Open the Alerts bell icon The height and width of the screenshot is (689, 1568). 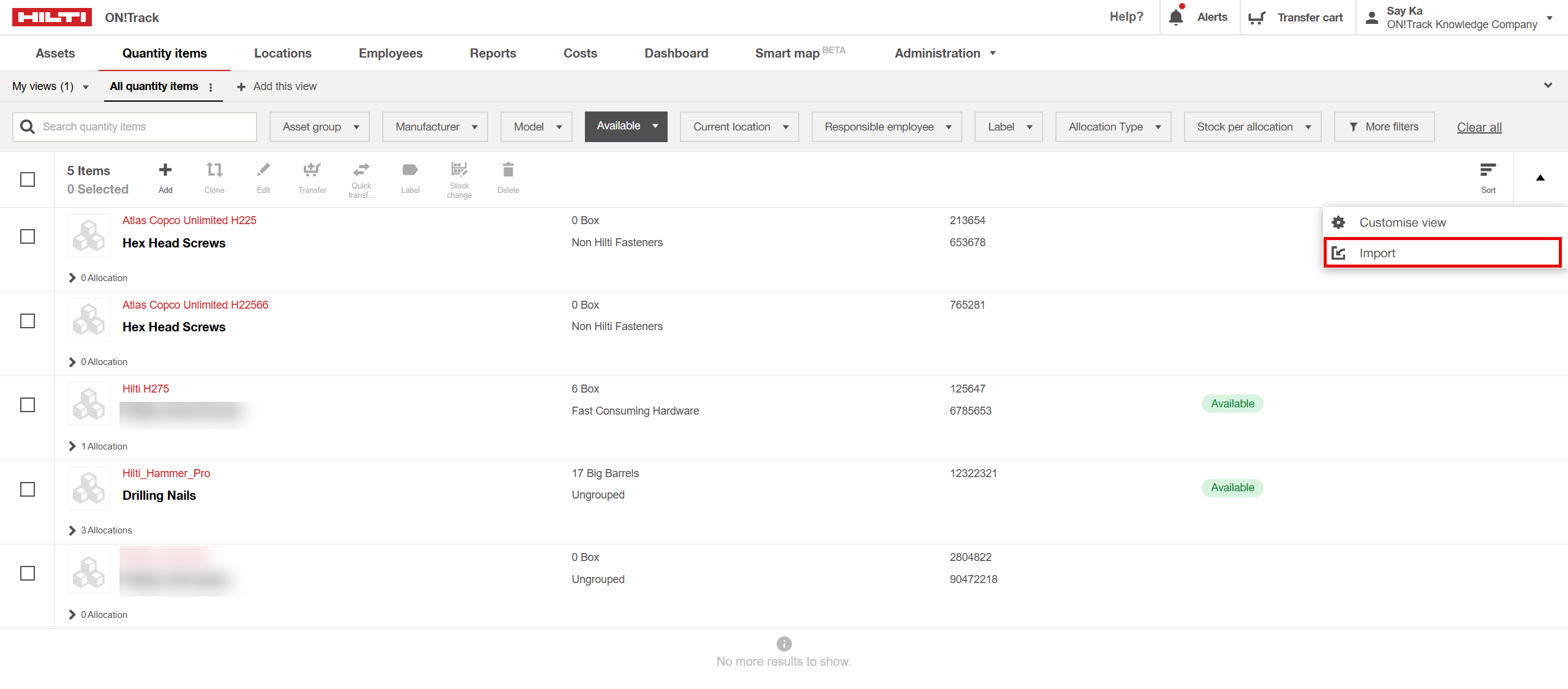[1175, 17]
